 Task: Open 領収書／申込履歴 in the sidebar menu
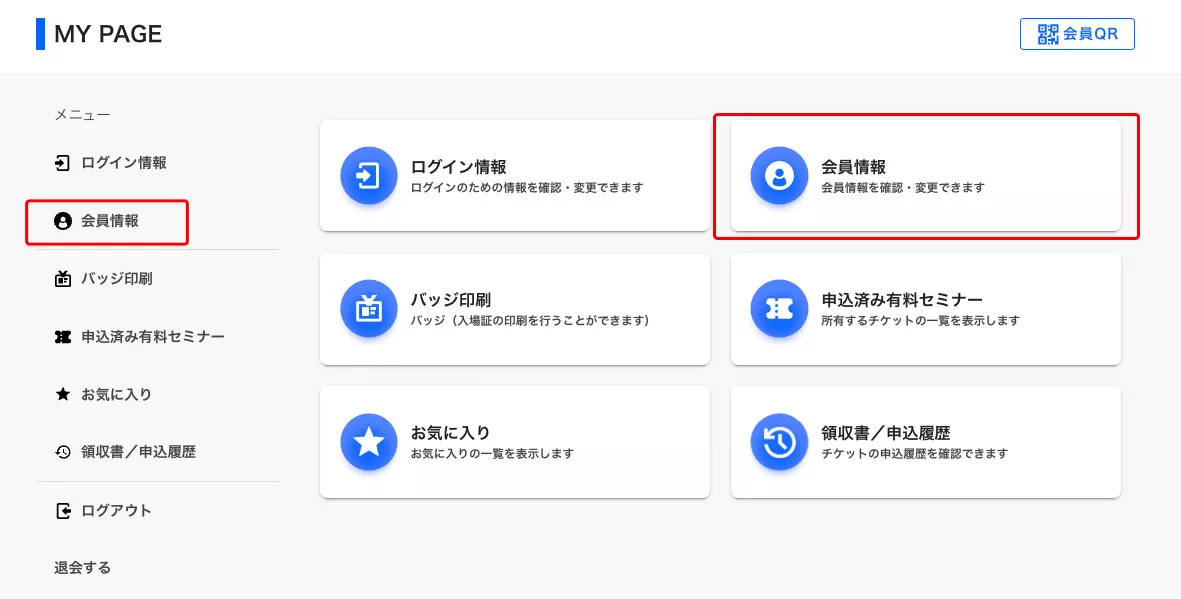[x=139, y=452]
